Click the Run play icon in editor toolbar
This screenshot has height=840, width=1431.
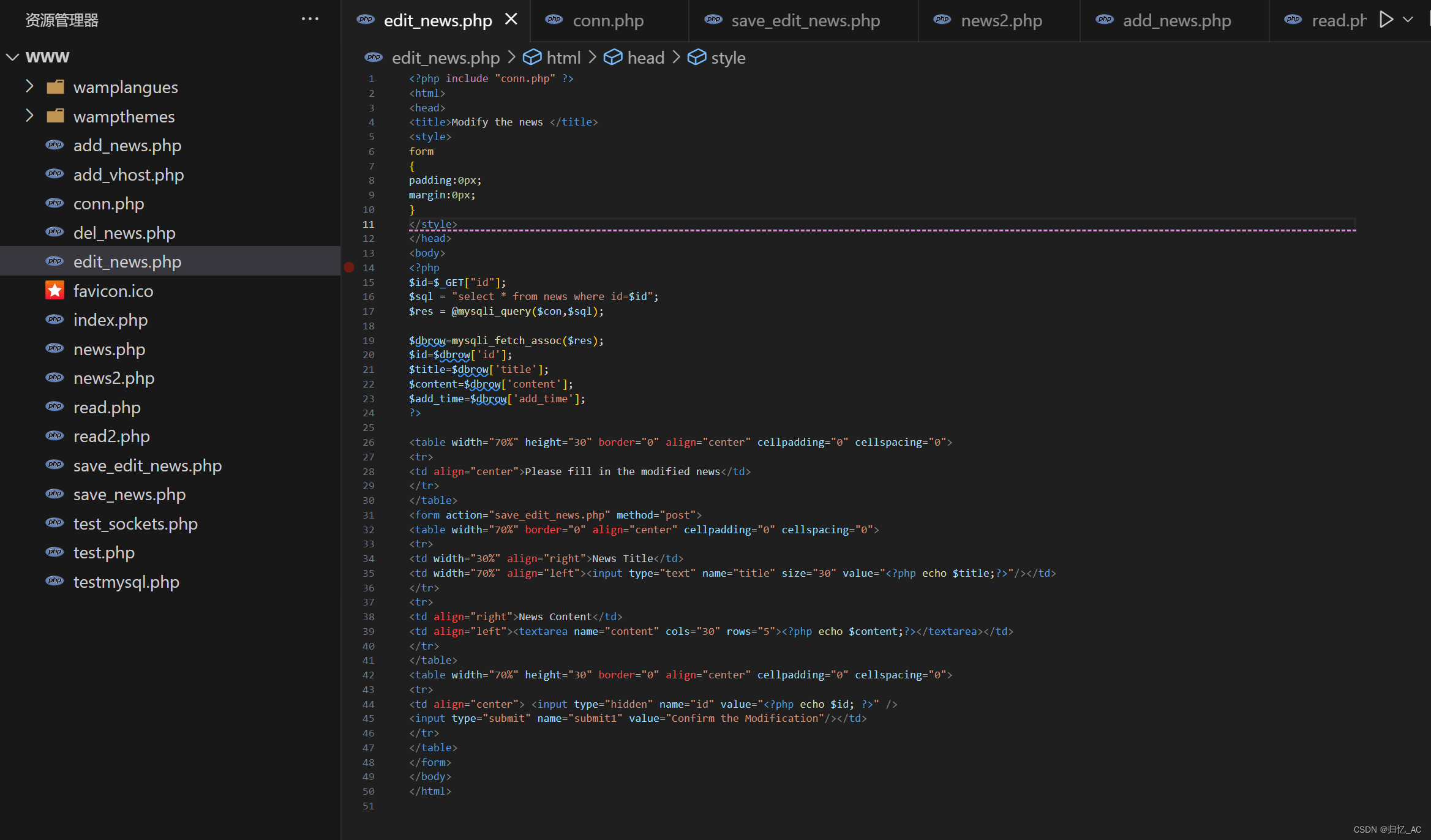pos(1386,20)
